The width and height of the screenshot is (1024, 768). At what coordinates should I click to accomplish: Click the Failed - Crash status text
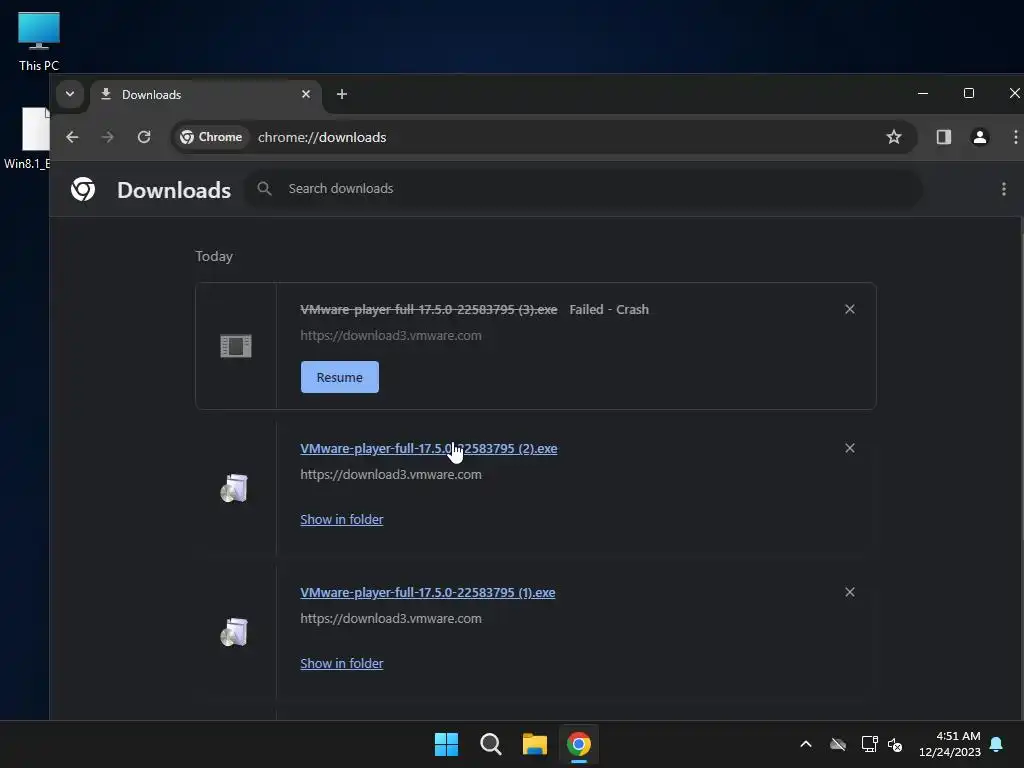click(609, 310)
